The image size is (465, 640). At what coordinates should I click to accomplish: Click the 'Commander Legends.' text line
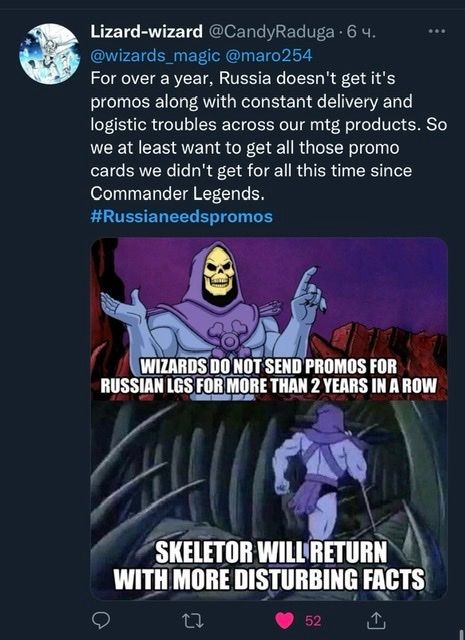tap(178, 193)
